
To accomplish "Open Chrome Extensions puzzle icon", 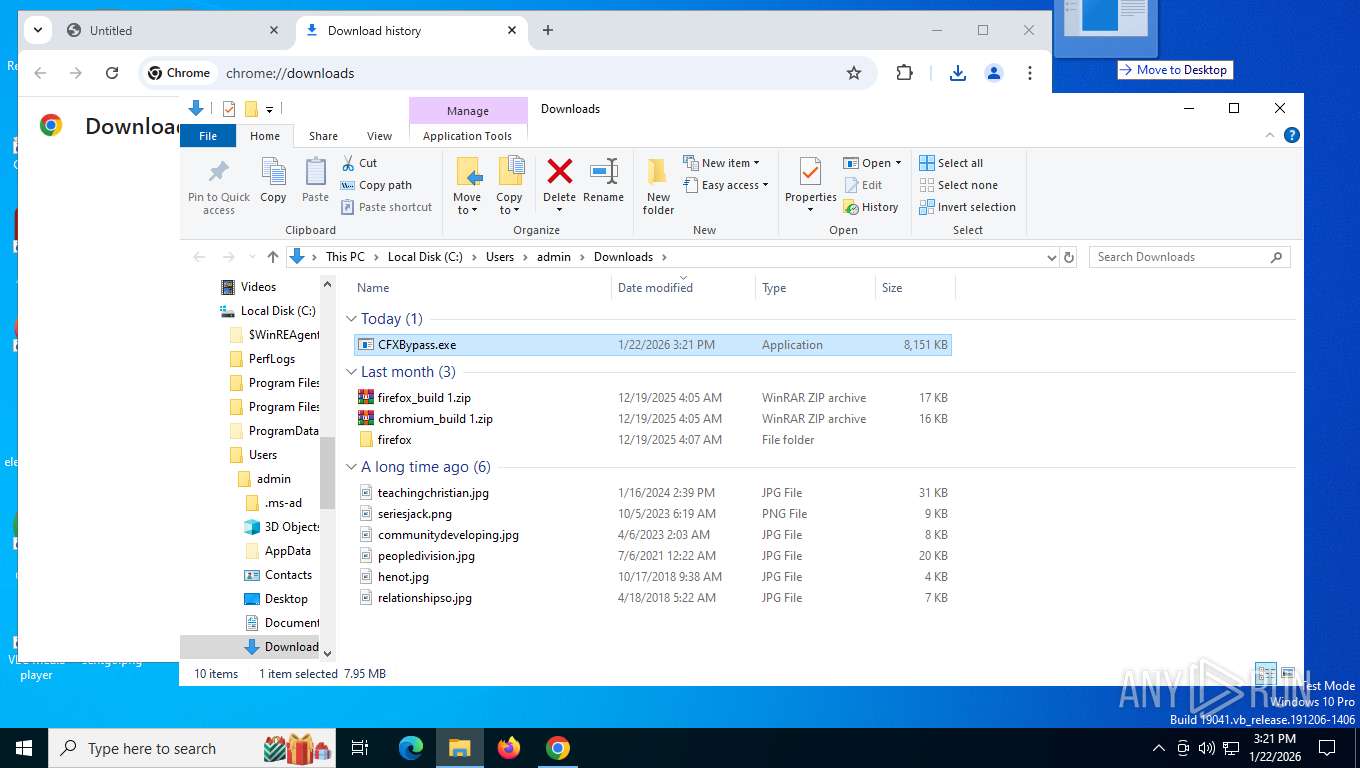I will pyautogui.click(x=904, y=73).
